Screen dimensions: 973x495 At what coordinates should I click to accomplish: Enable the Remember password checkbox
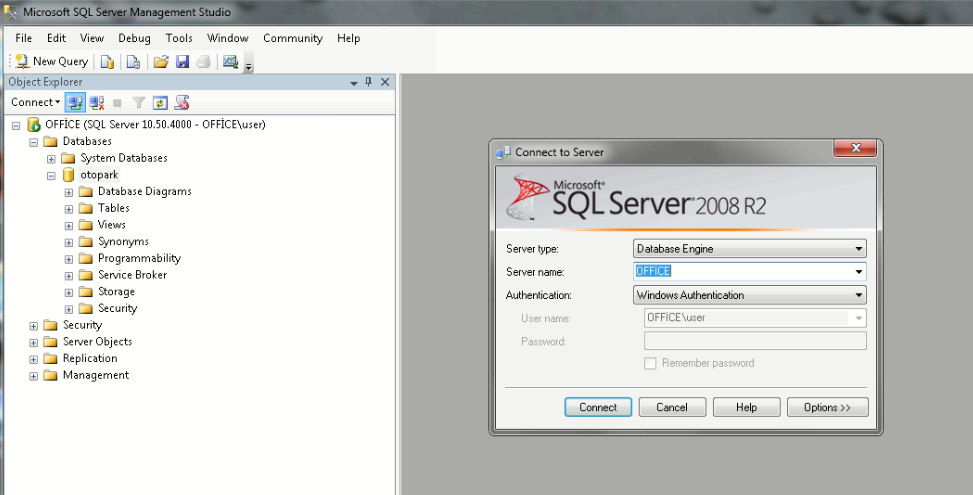[650, 363]
